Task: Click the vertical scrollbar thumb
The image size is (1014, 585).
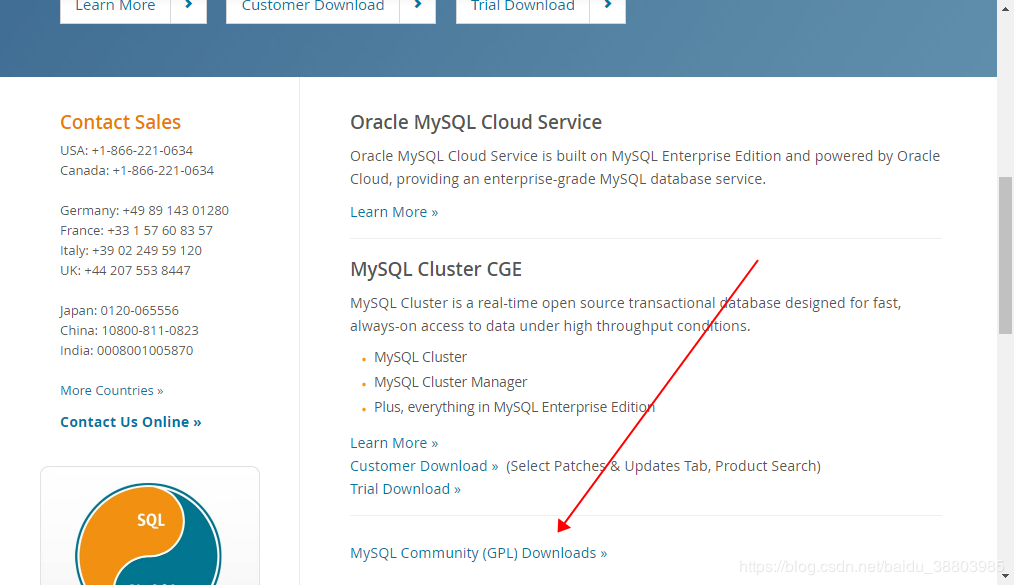Action: click(x=1006, y=255)
